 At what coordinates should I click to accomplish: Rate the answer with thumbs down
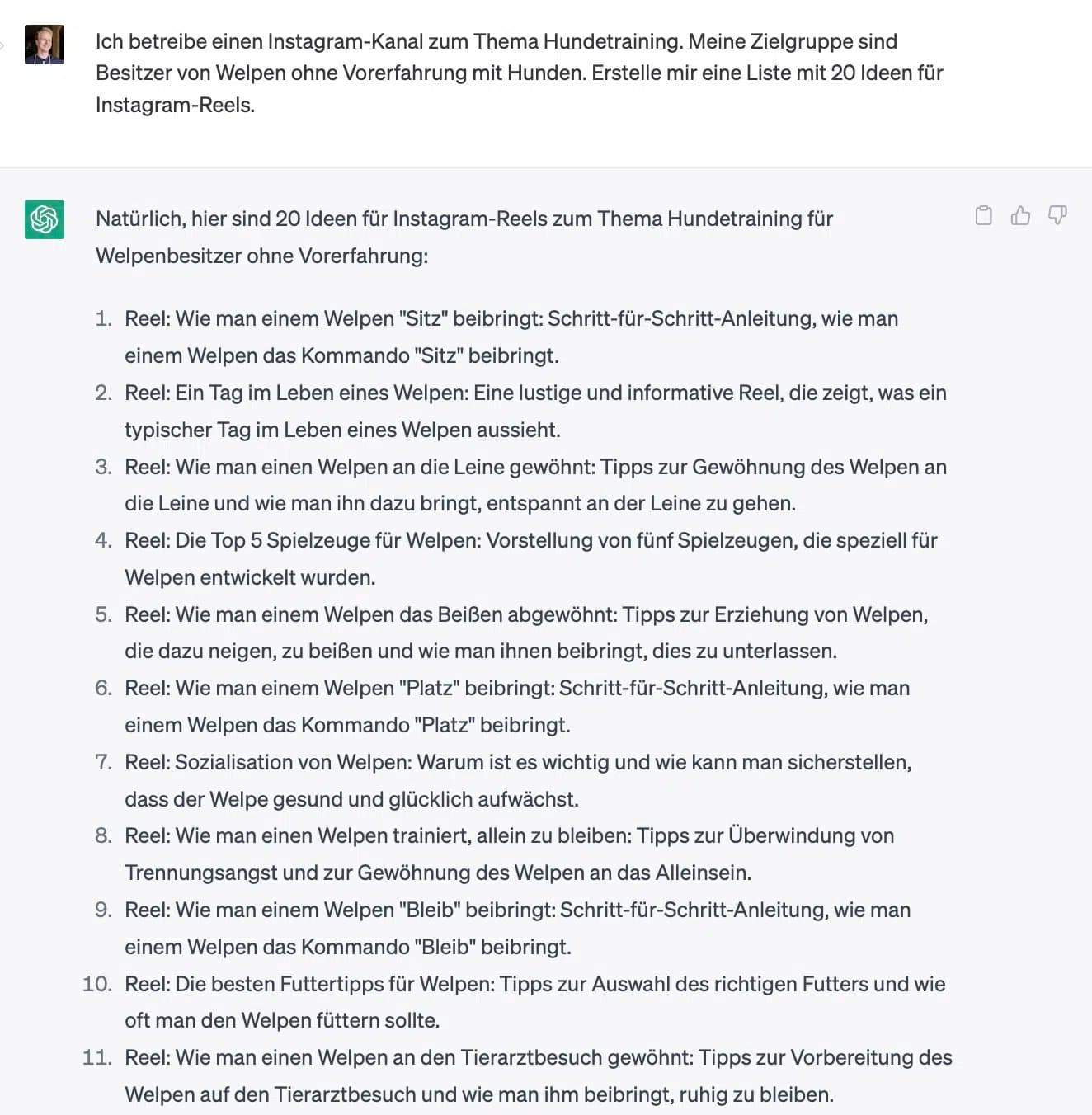tap(1057, 215)
